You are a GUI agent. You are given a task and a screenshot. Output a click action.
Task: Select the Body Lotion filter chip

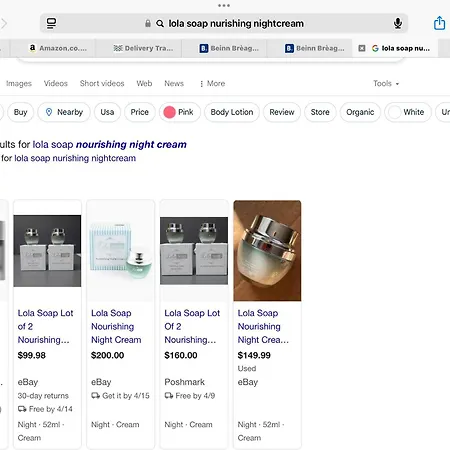click(x=232, y=112)
